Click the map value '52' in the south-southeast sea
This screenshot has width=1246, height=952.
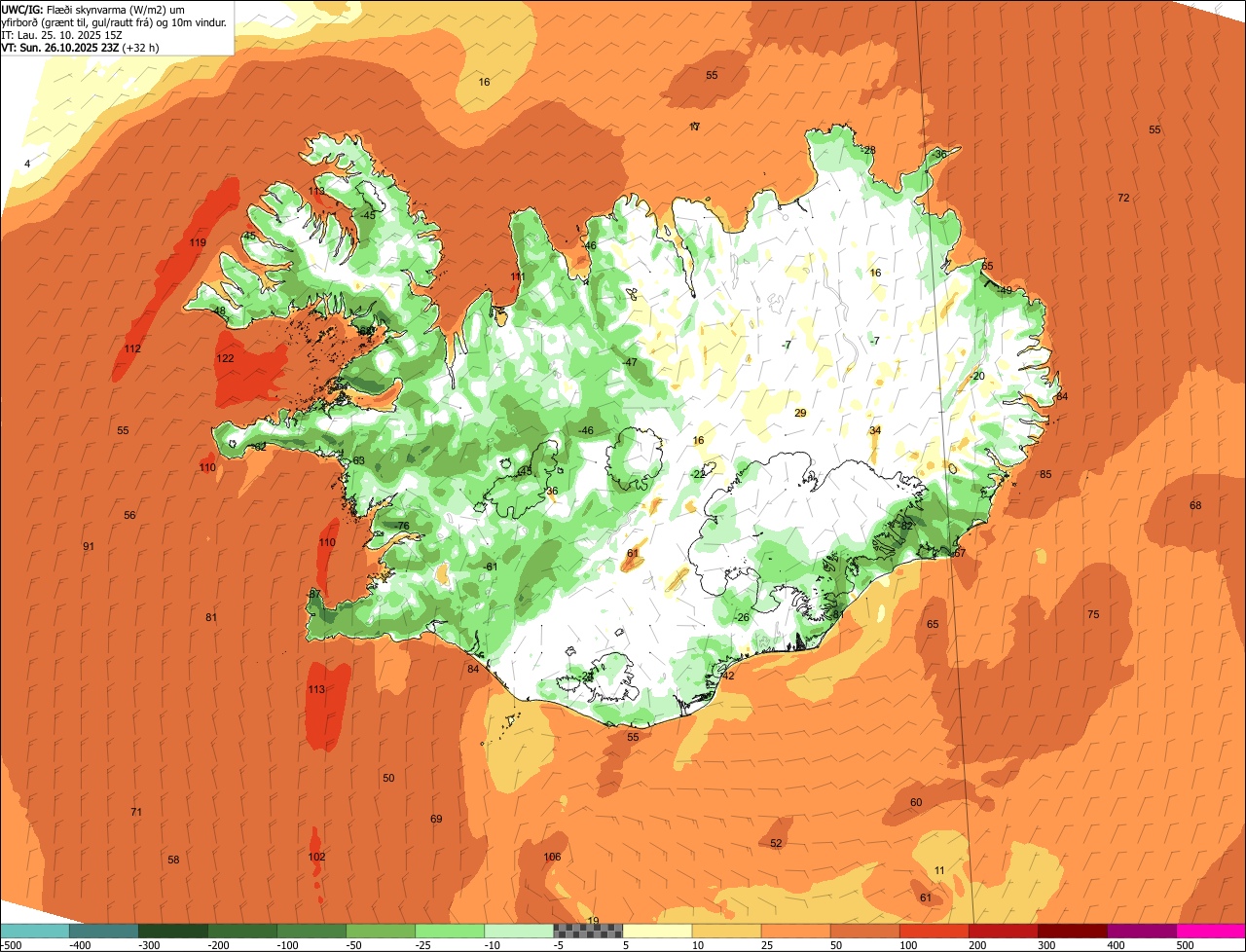coord(776,843)
